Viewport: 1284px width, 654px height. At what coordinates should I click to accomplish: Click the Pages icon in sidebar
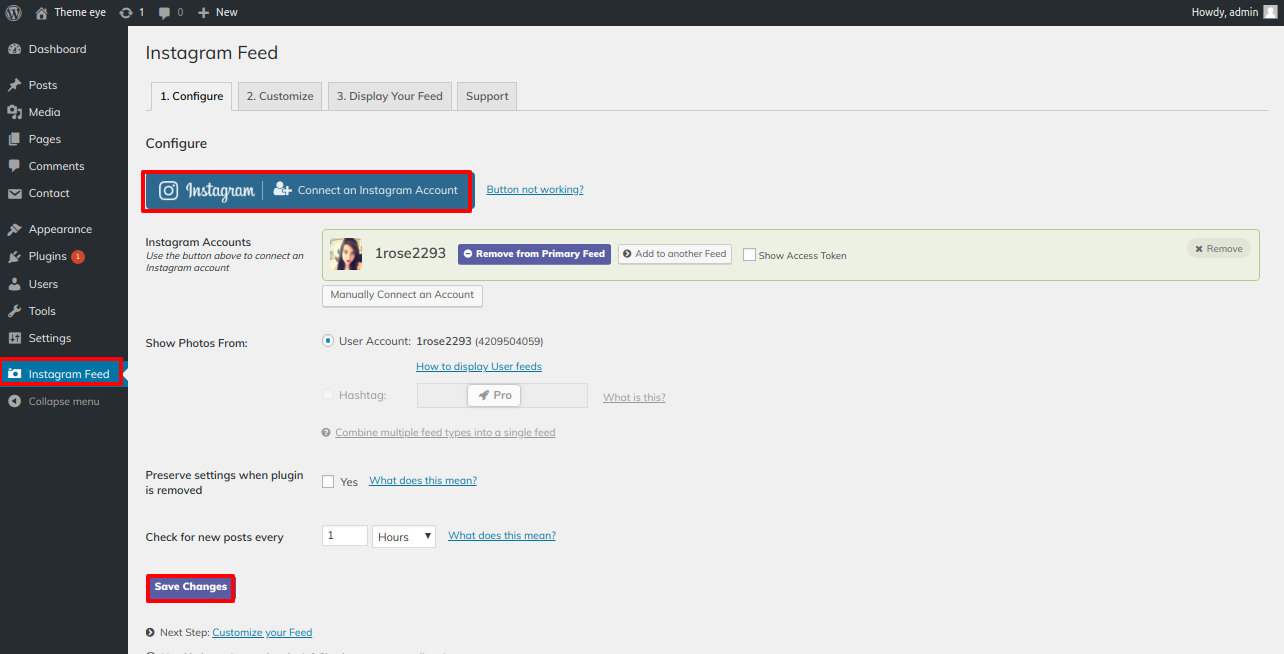tap(15, 139)
